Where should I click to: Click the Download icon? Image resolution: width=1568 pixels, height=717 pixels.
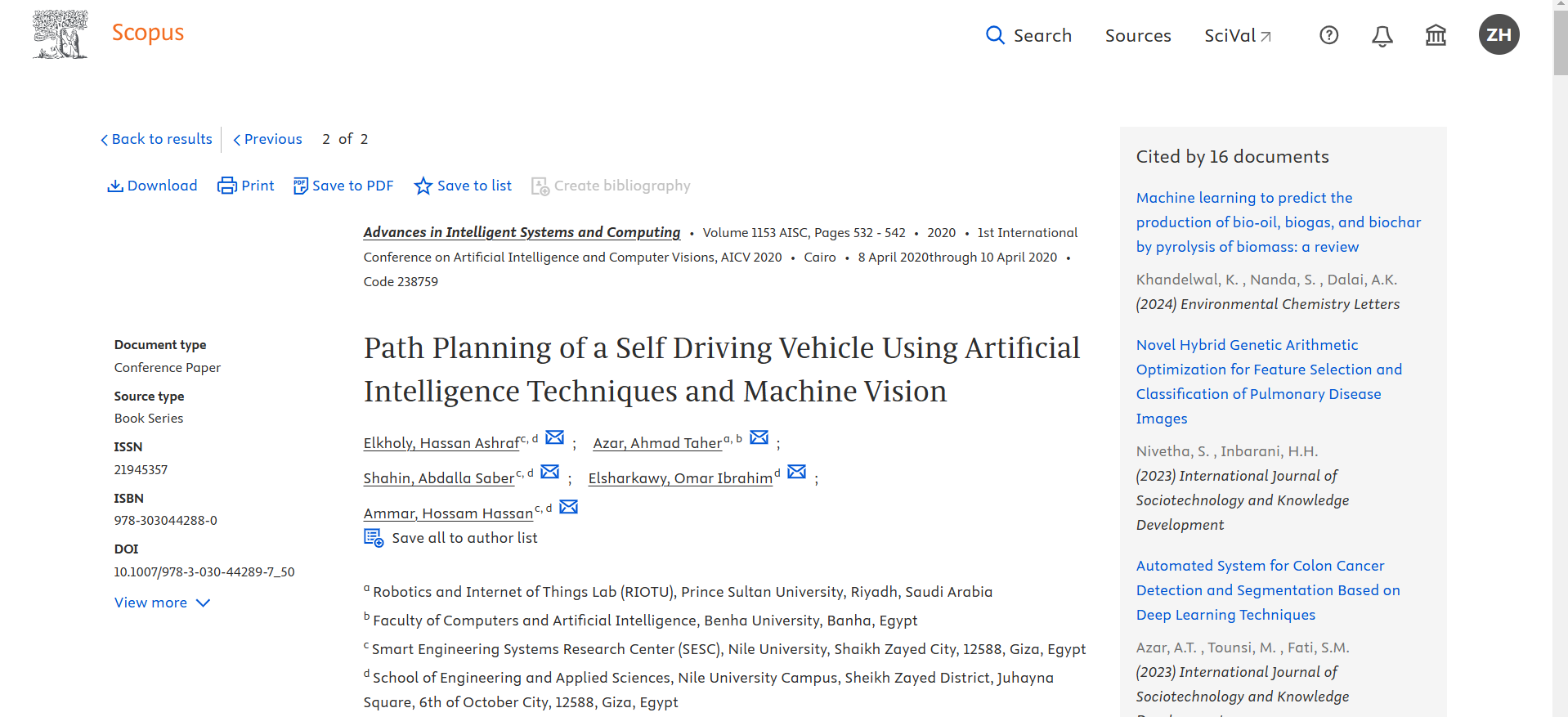[115, 186]
